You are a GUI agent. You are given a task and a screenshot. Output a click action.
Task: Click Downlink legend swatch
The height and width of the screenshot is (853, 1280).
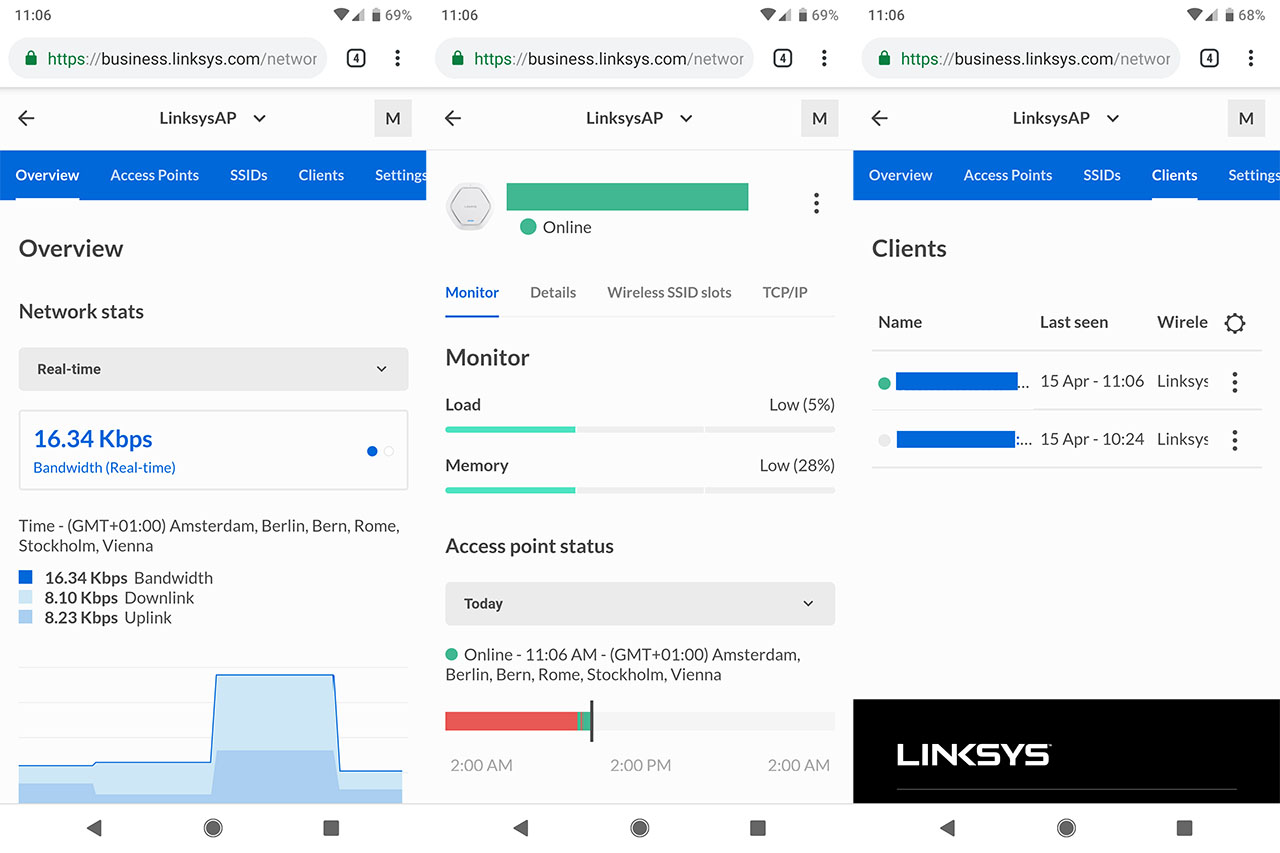click(x=26, y=597)
